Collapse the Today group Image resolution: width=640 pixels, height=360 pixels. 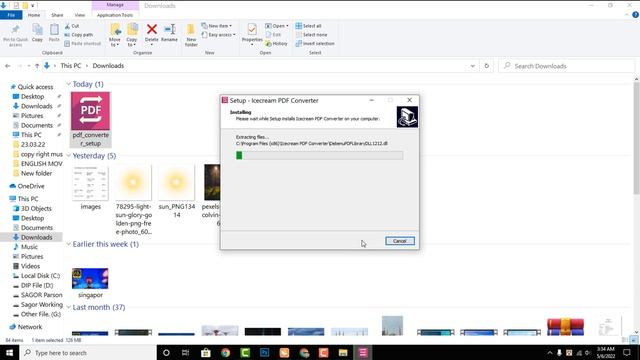click(69, 84)
